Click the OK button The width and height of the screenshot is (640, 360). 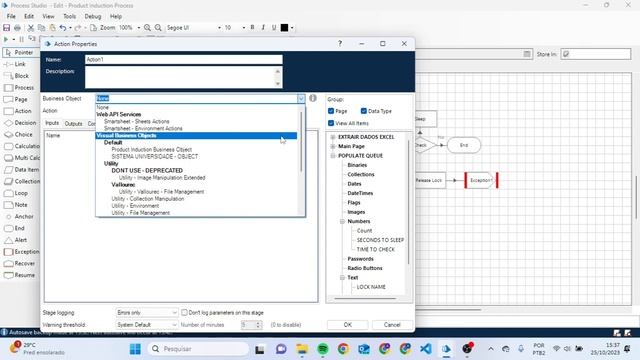pos(347,324)
